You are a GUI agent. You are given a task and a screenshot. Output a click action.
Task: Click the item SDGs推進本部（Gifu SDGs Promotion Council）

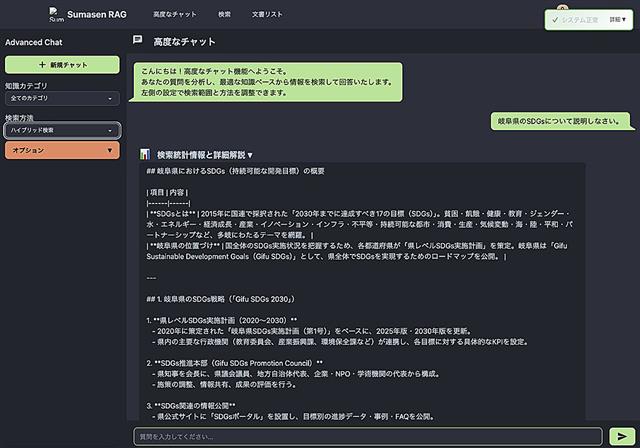pos(235,363)
